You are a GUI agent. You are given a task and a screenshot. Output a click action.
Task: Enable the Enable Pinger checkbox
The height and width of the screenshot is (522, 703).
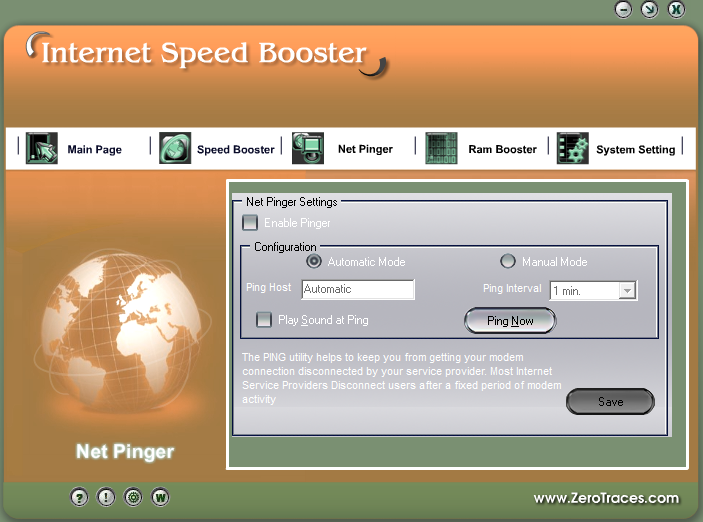pos(250,222)
